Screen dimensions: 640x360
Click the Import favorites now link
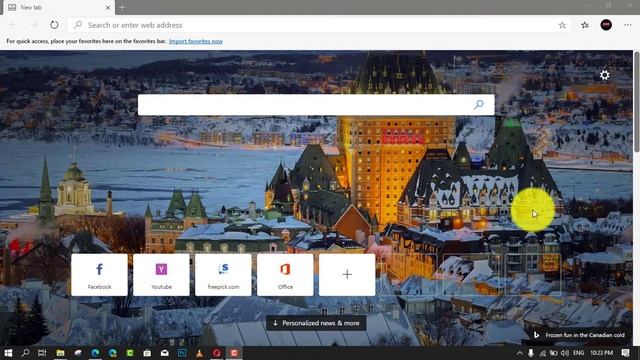point(196,41)
